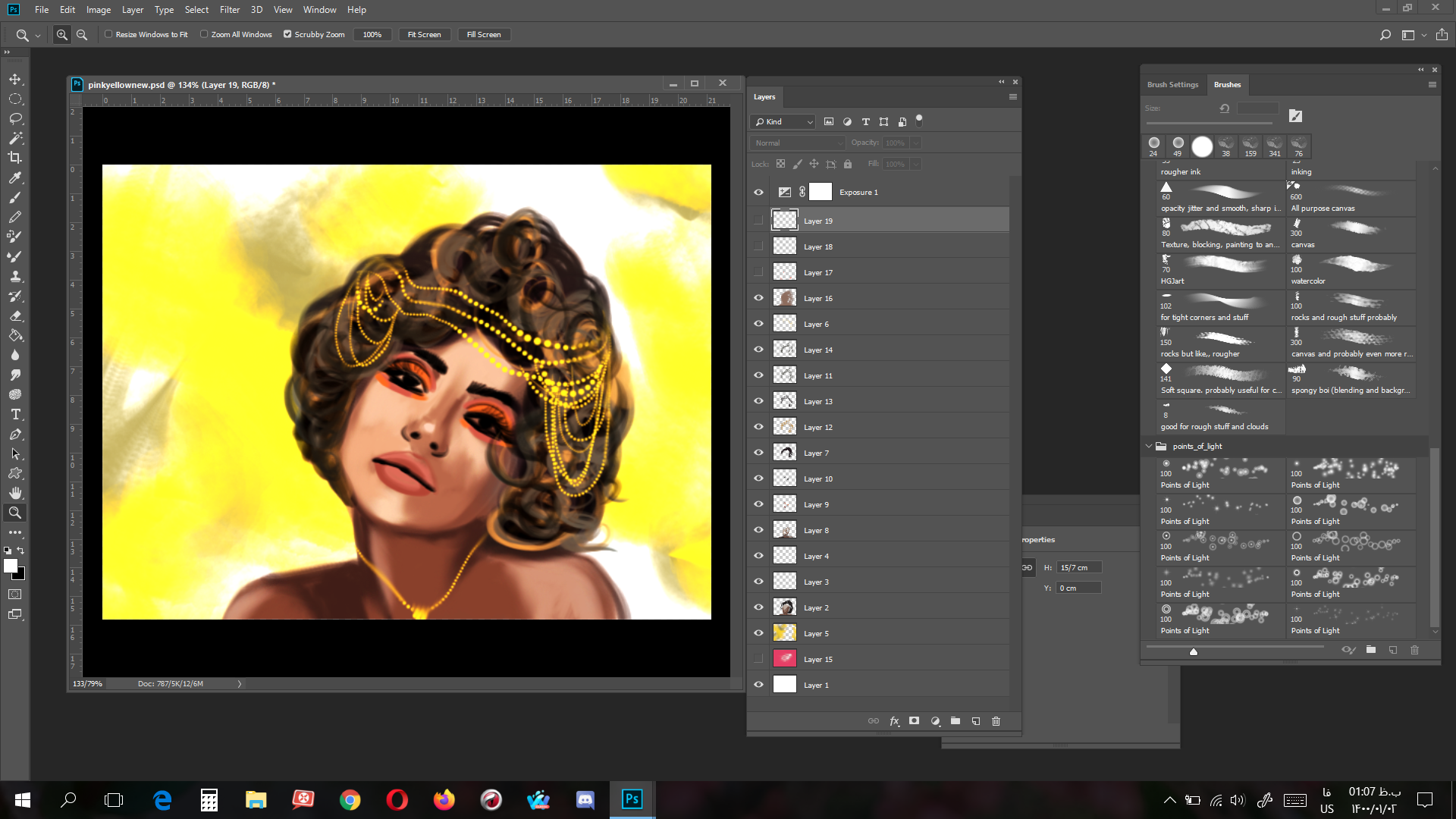Select the Eyedropper tool
This screenshot has width=1456, height=819.
pyautogui.click(x=15, y=177)
